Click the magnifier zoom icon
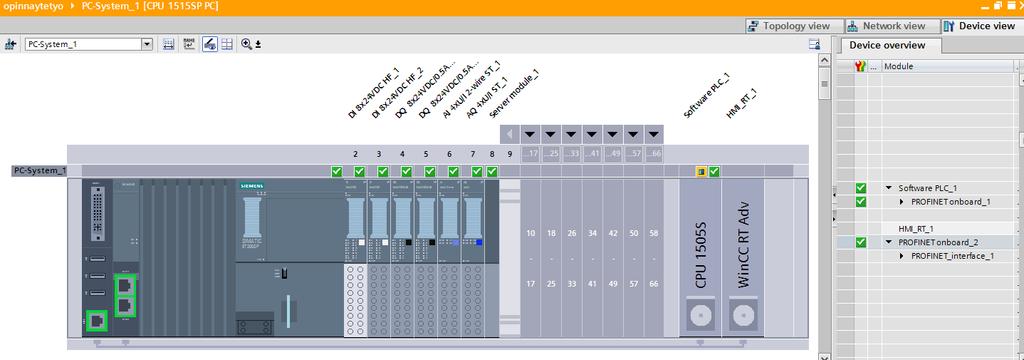Screen dimensions: 1024x360 tap(246, 44)
